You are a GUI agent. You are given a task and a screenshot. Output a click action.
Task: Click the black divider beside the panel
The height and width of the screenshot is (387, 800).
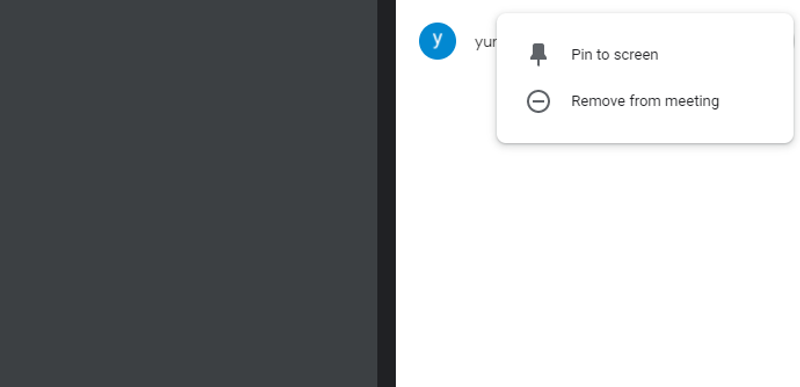(386, 193)
